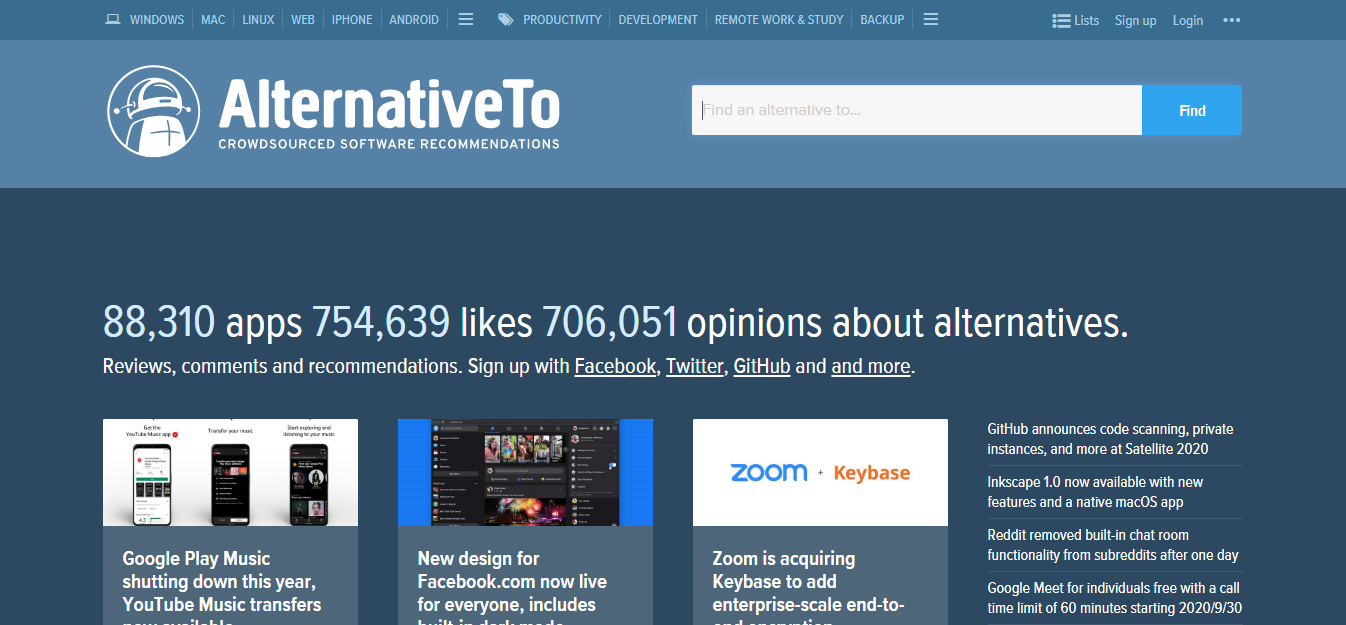Select the Linux platform

(258, 20)
